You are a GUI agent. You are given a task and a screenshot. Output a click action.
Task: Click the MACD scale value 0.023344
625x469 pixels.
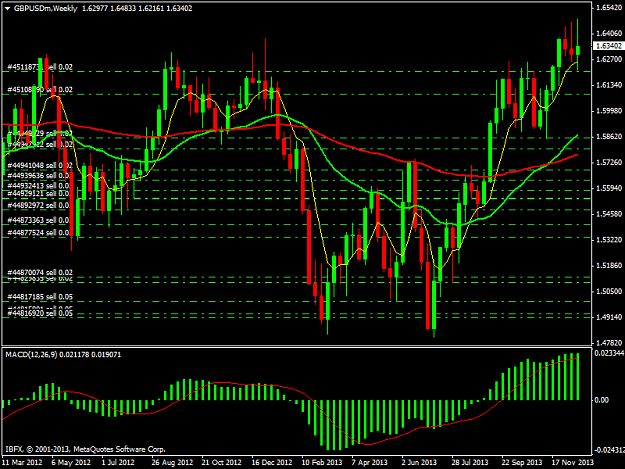click(609, 353)
